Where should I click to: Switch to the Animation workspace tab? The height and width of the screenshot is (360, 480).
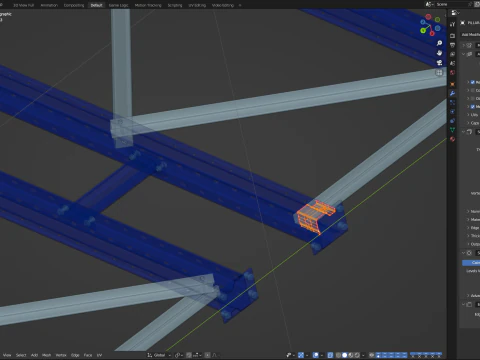49,5
